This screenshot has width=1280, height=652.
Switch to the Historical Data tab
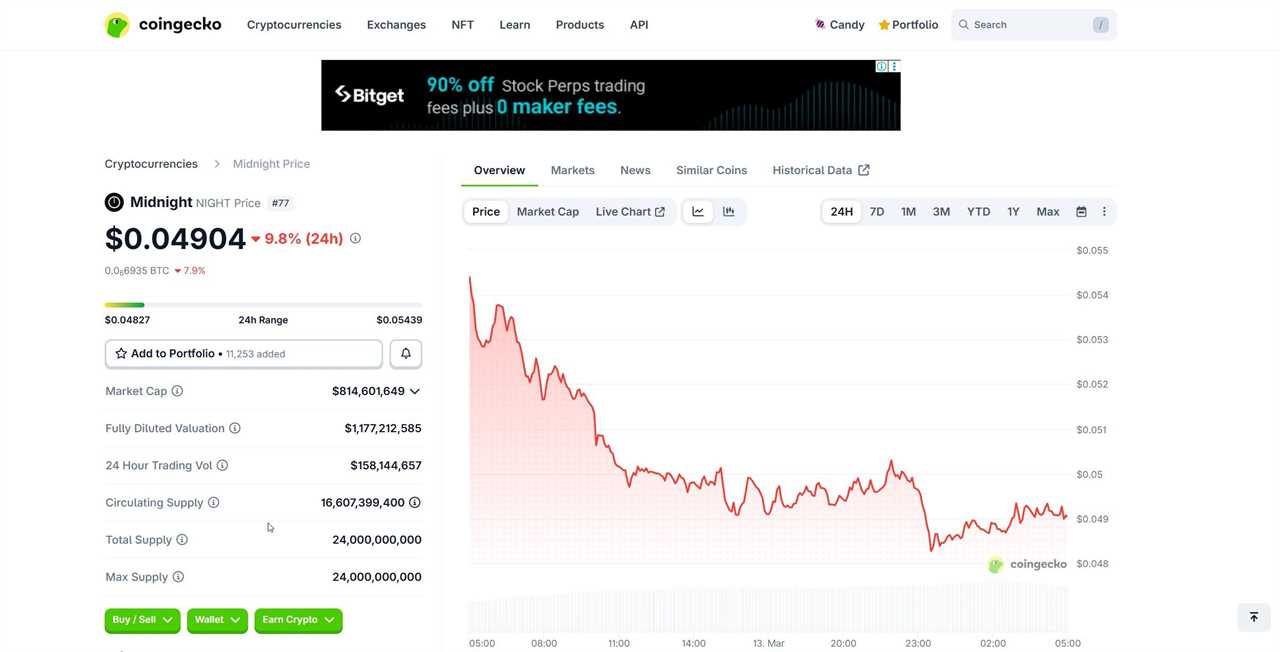point(812,170)
